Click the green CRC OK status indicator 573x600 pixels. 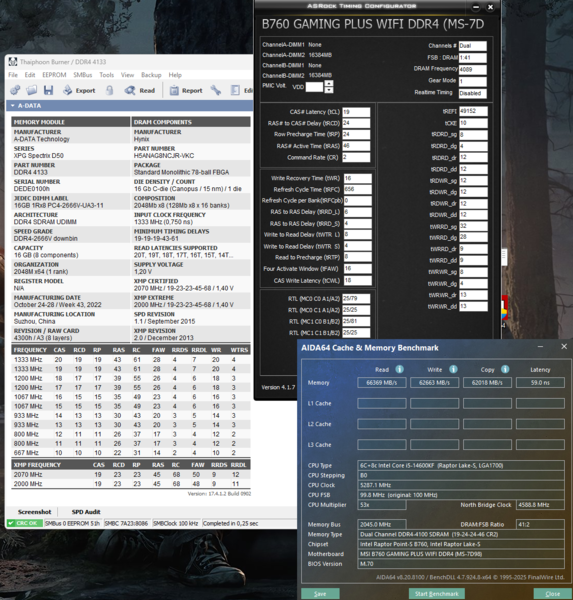(24, 523)
